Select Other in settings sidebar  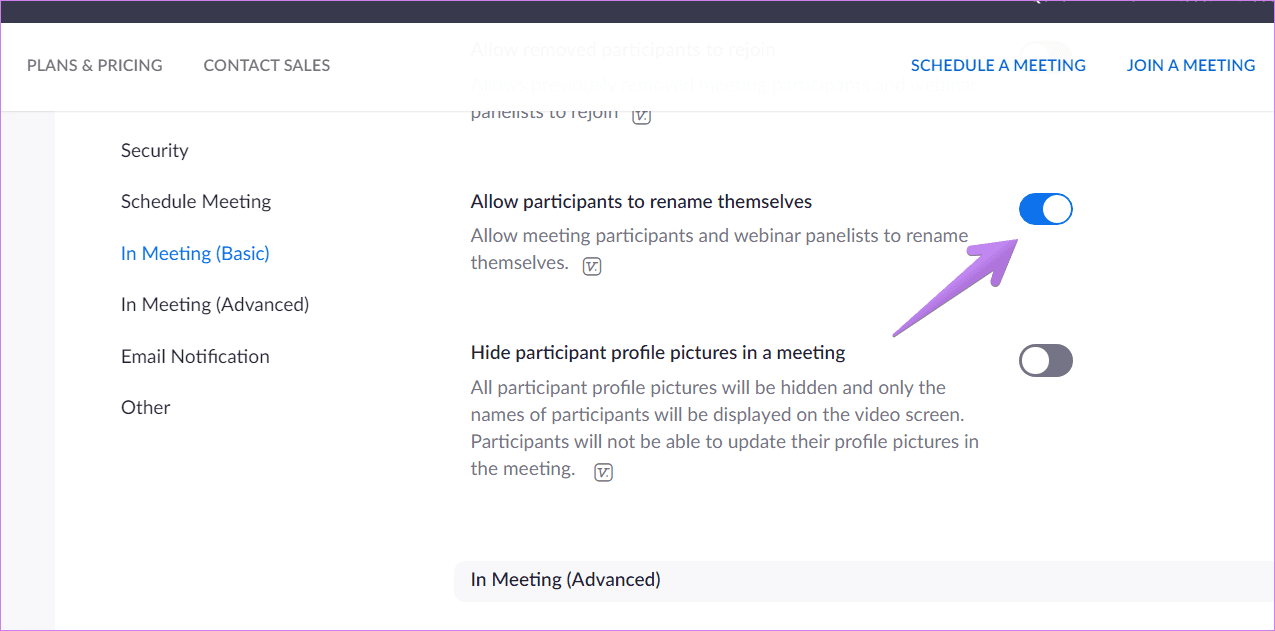[x=146, y=407]
